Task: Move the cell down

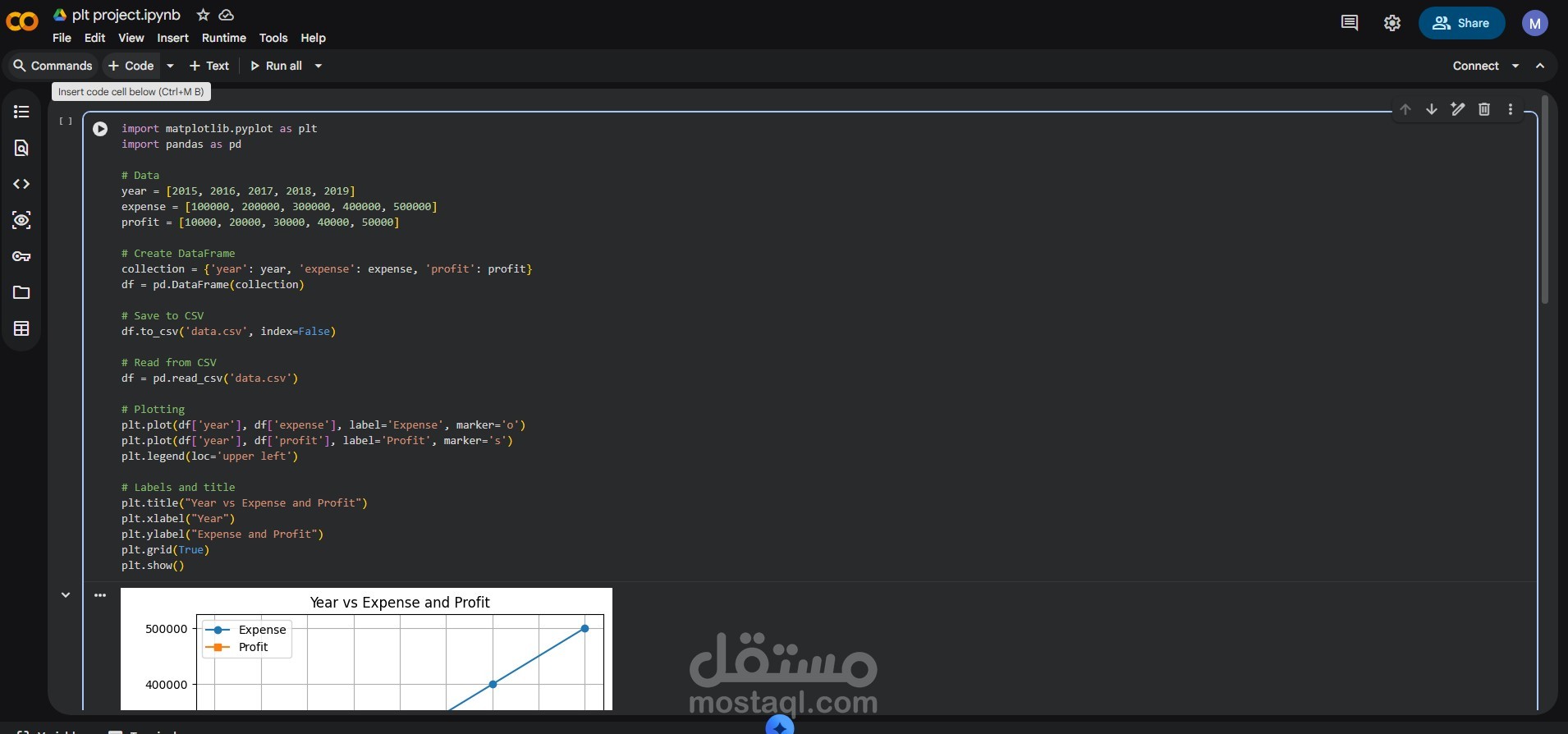Action: (x=1432, y=109)
